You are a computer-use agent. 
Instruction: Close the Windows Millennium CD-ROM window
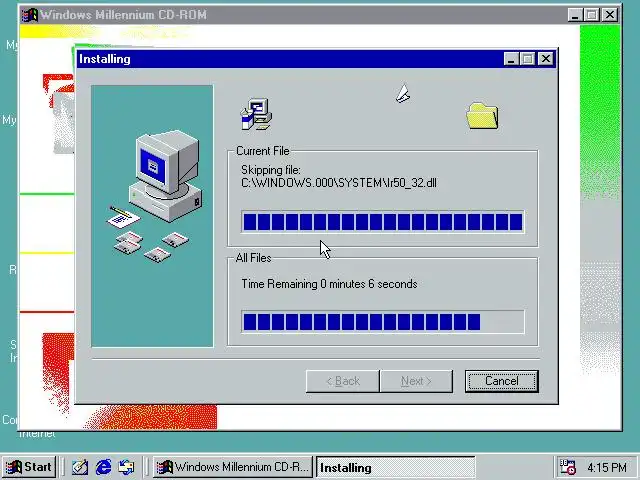click(x=610, y=15)
